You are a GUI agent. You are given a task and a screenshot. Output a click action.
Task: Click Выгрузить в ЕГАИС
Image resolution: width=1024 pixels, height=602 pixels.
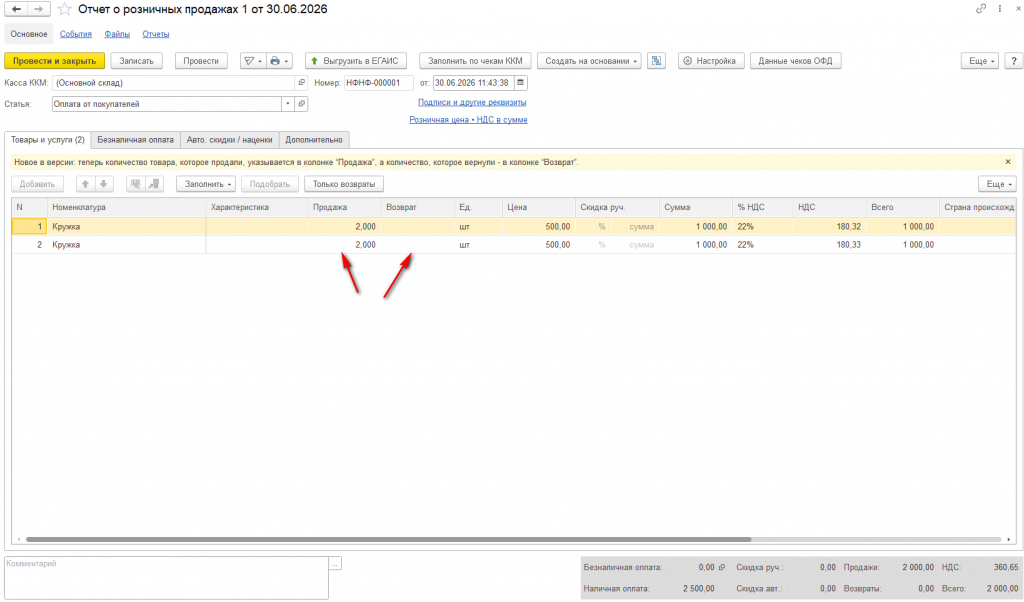(356, 61)
